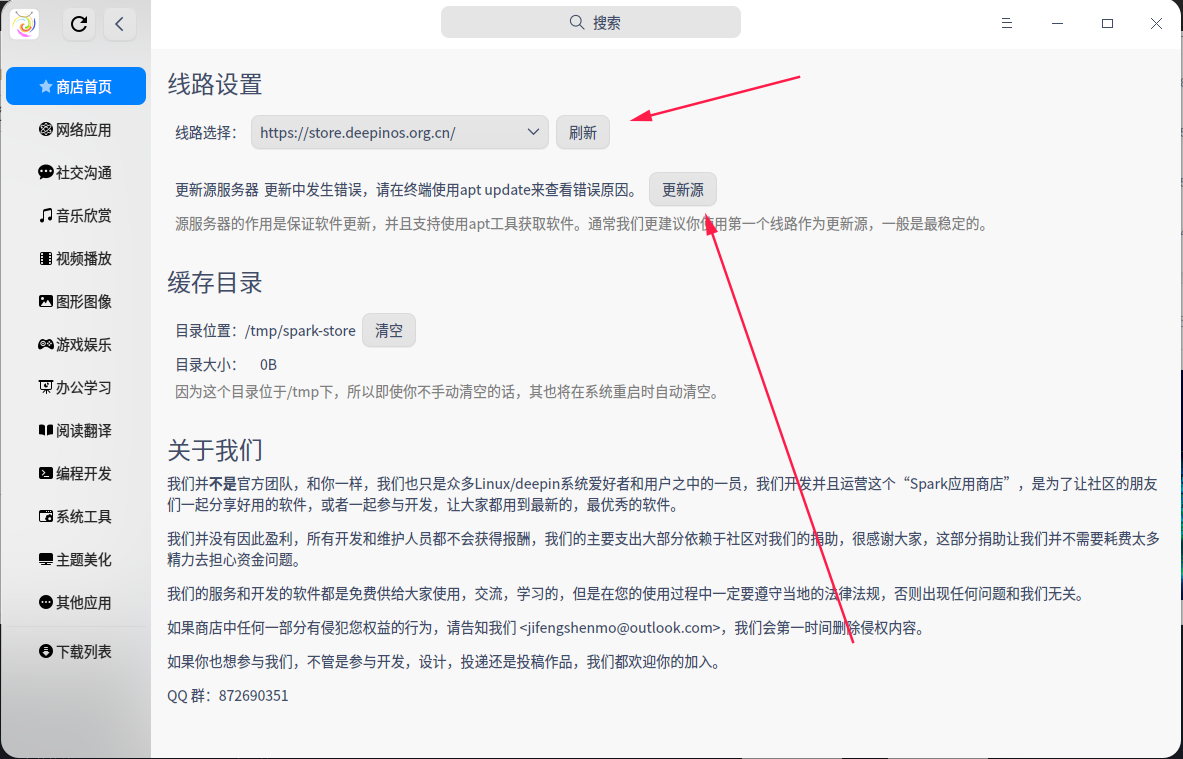The width and height of the screenshot is (1183, 759).
Task: Open the 下载列表 download list
Action: pyautogui.click(x=75, y=651)
